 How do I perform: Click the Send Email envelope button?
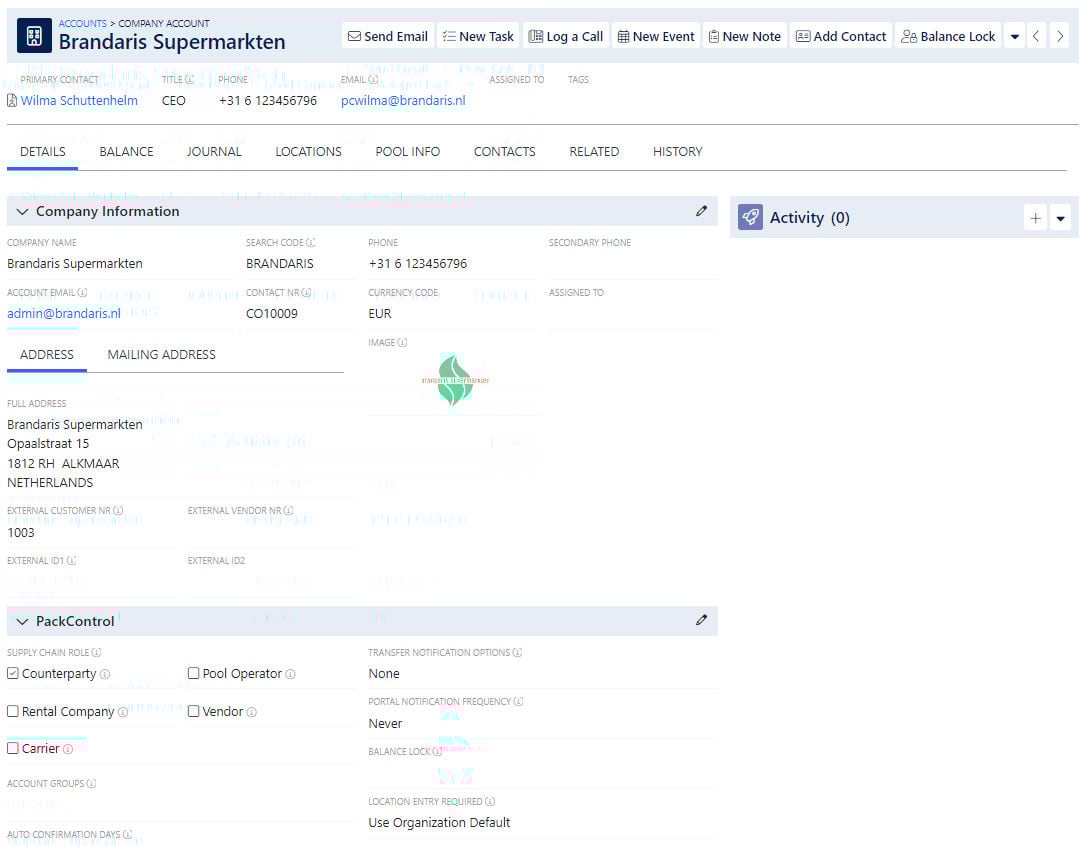tap(387, 36)
